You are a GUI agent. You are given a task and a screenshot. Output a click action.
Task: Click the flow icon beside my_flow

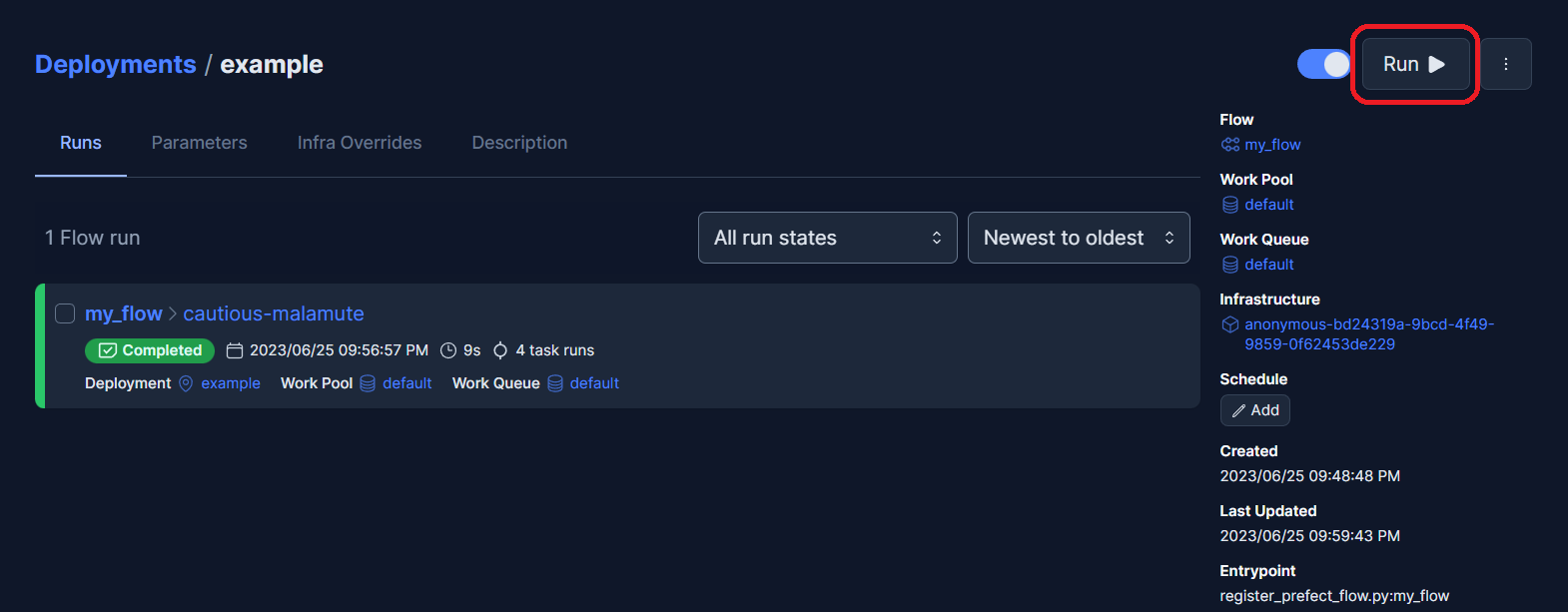pos(1230,145)
